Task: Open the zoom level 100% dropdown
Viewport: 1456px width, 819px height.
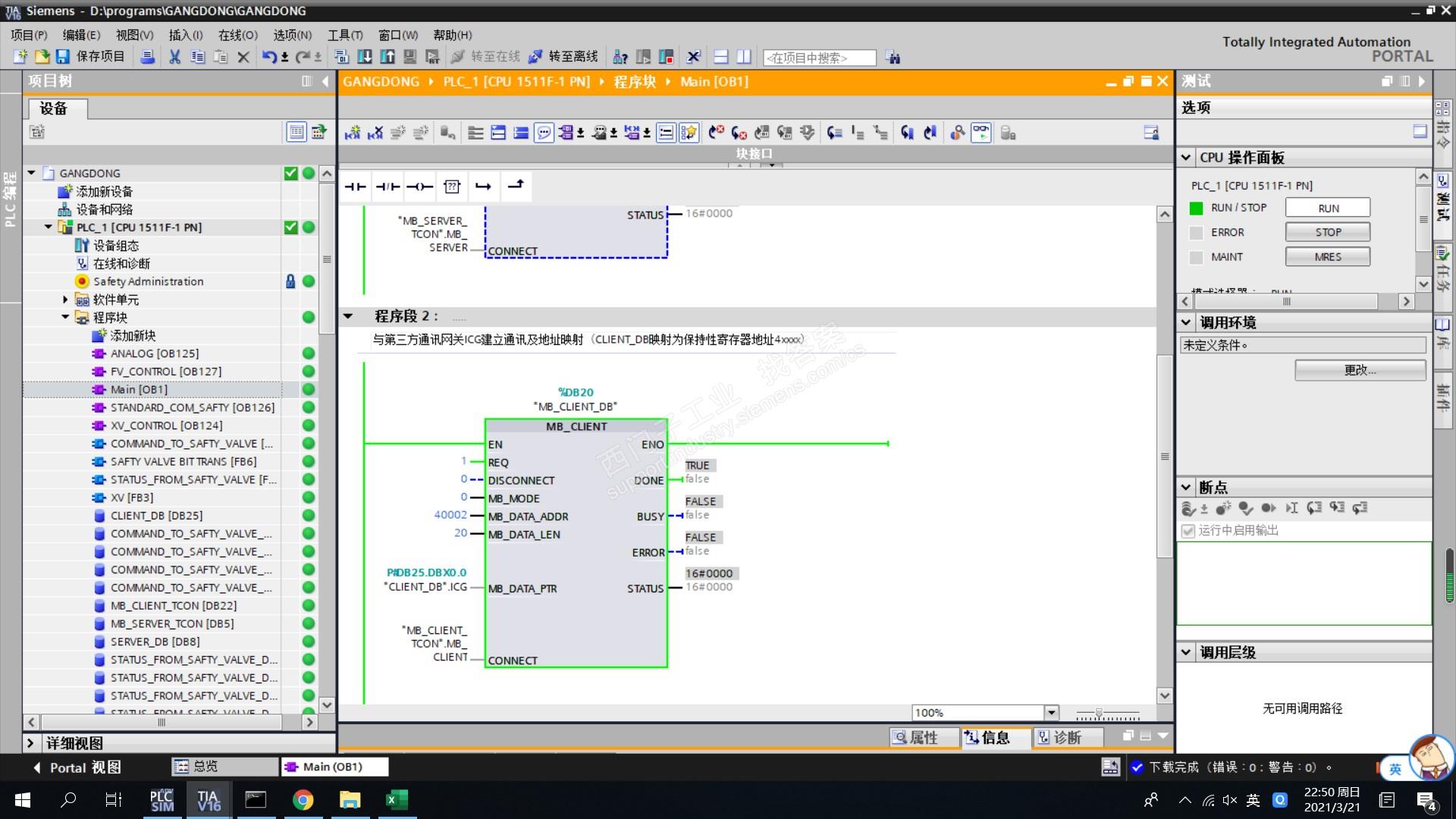Action: (x=1051, y=713)
